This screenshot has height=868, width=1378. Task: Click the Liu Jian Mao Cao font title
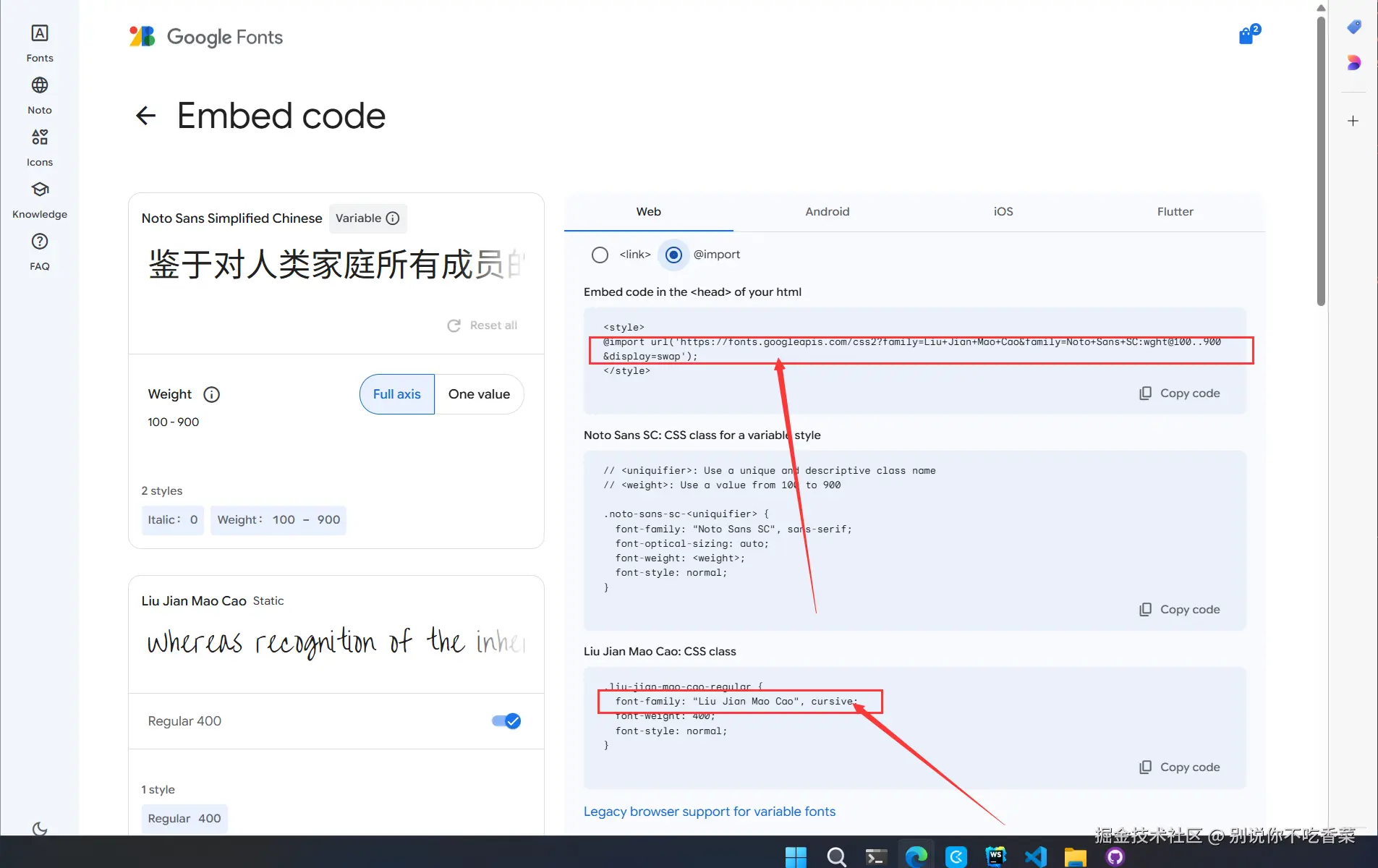click(x=194, y=601)
